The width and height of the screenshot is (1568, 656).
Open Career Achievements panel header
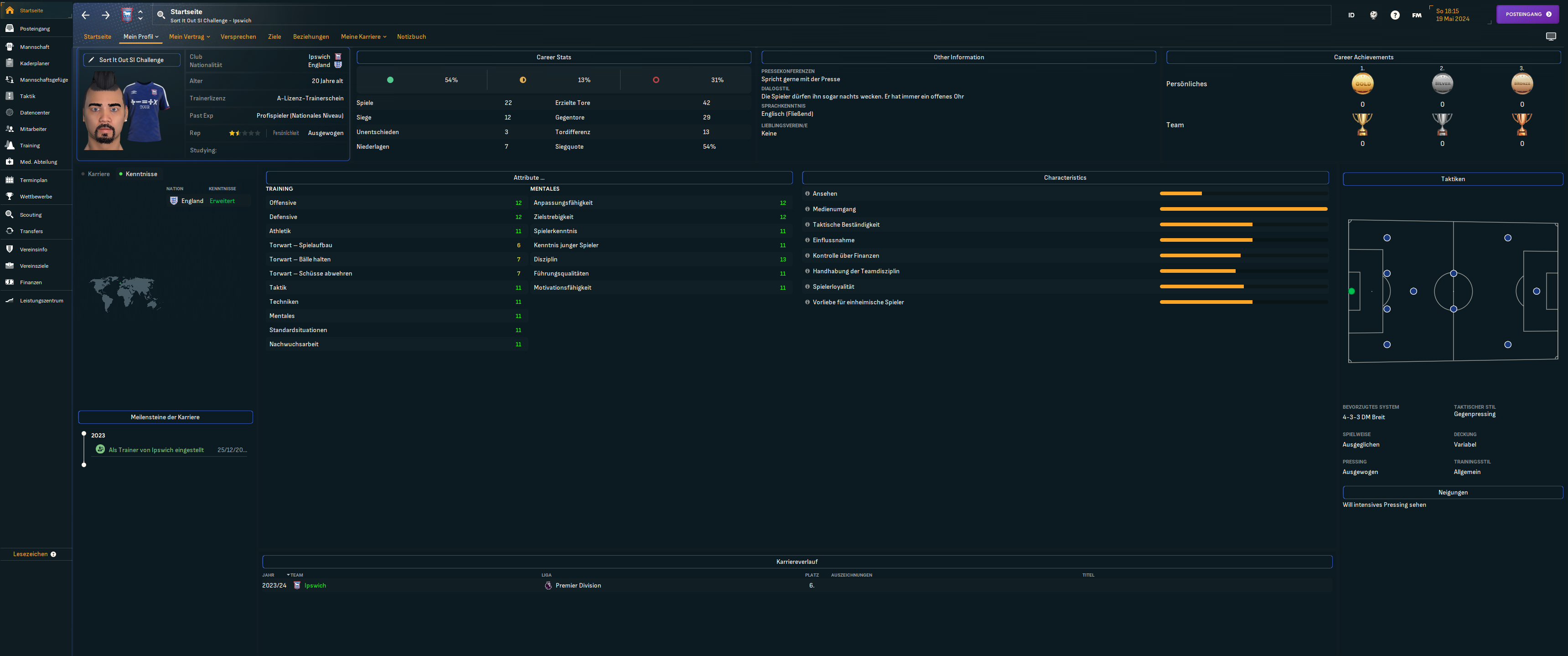(x=1363, y=57)
